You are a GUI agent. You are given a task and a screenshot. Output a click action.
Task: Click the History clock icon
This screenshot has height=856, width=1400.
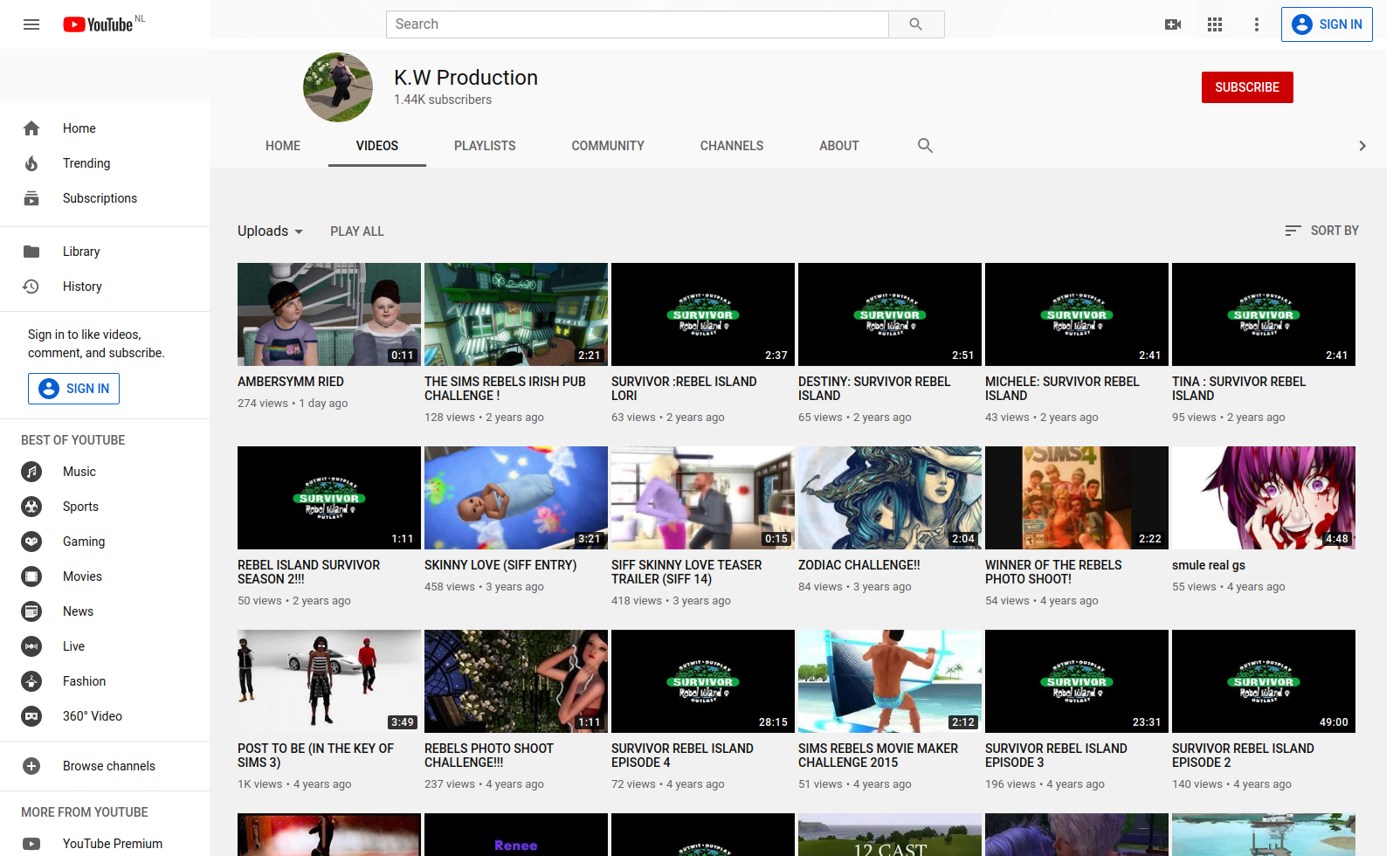pos(31,286)
